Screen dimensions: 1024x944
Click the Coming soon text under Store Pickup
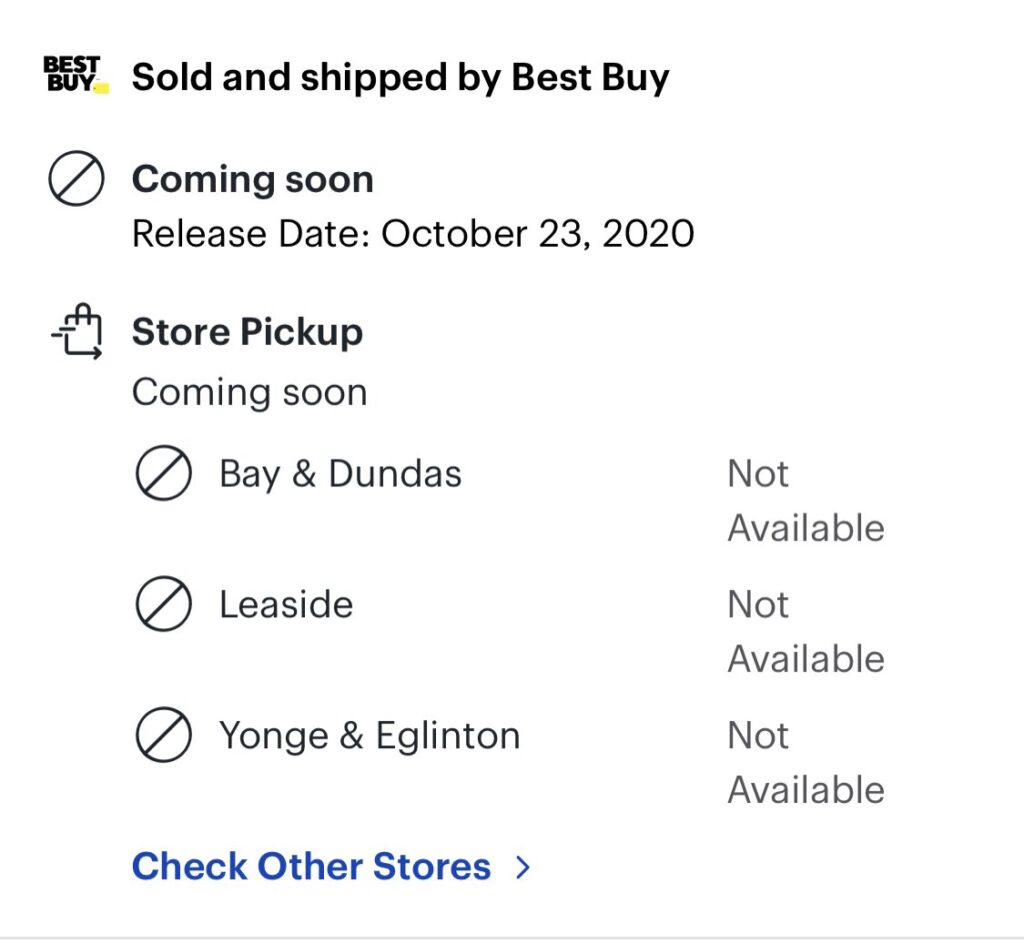tap(249, 393)
